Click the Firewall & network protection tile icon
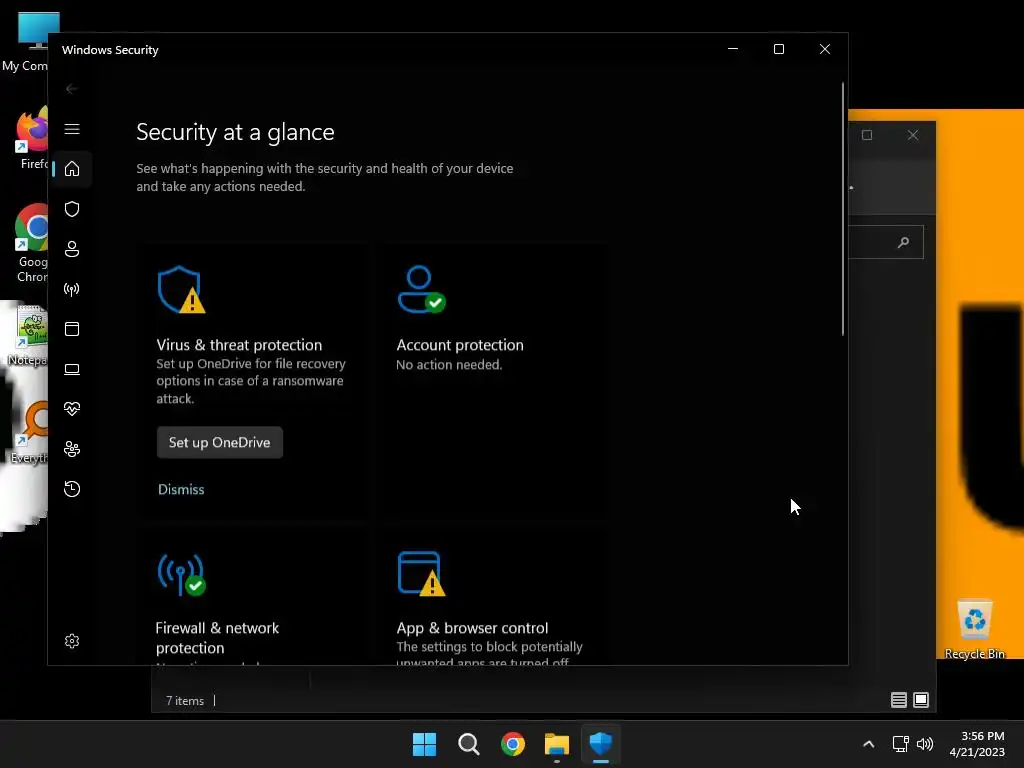Image resolution: width=1024 pixels, height=768 pixels. (181, 574)
